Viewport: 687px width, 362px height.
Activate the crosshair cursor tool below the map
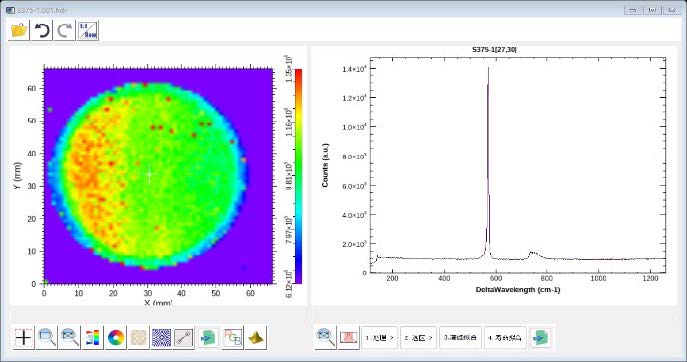tap(24, 337)
